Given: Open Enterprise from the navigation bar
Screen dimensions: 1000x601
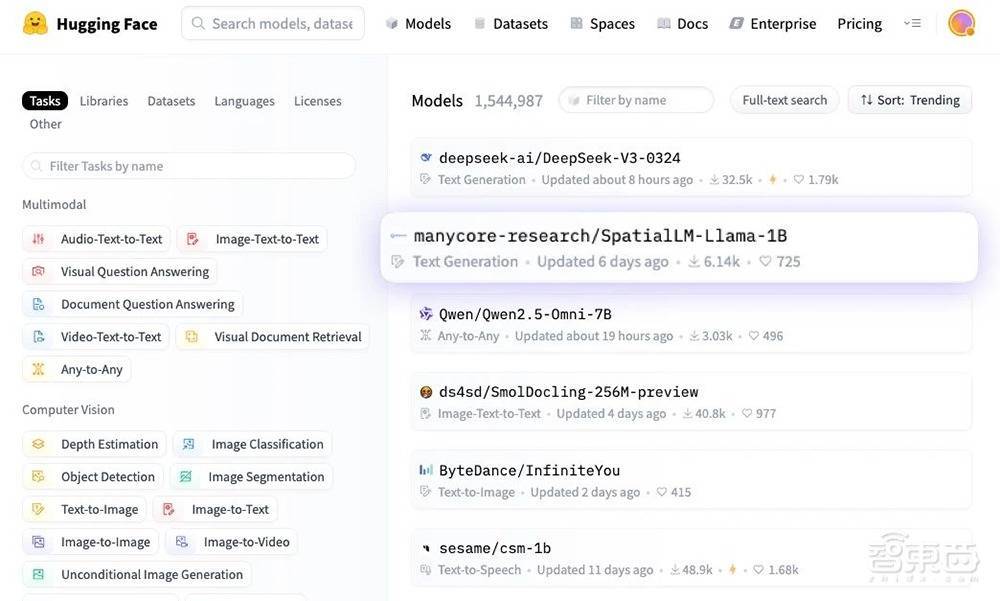Looking at the screenshot, I should pyautogui.click(x=783, y=24).
